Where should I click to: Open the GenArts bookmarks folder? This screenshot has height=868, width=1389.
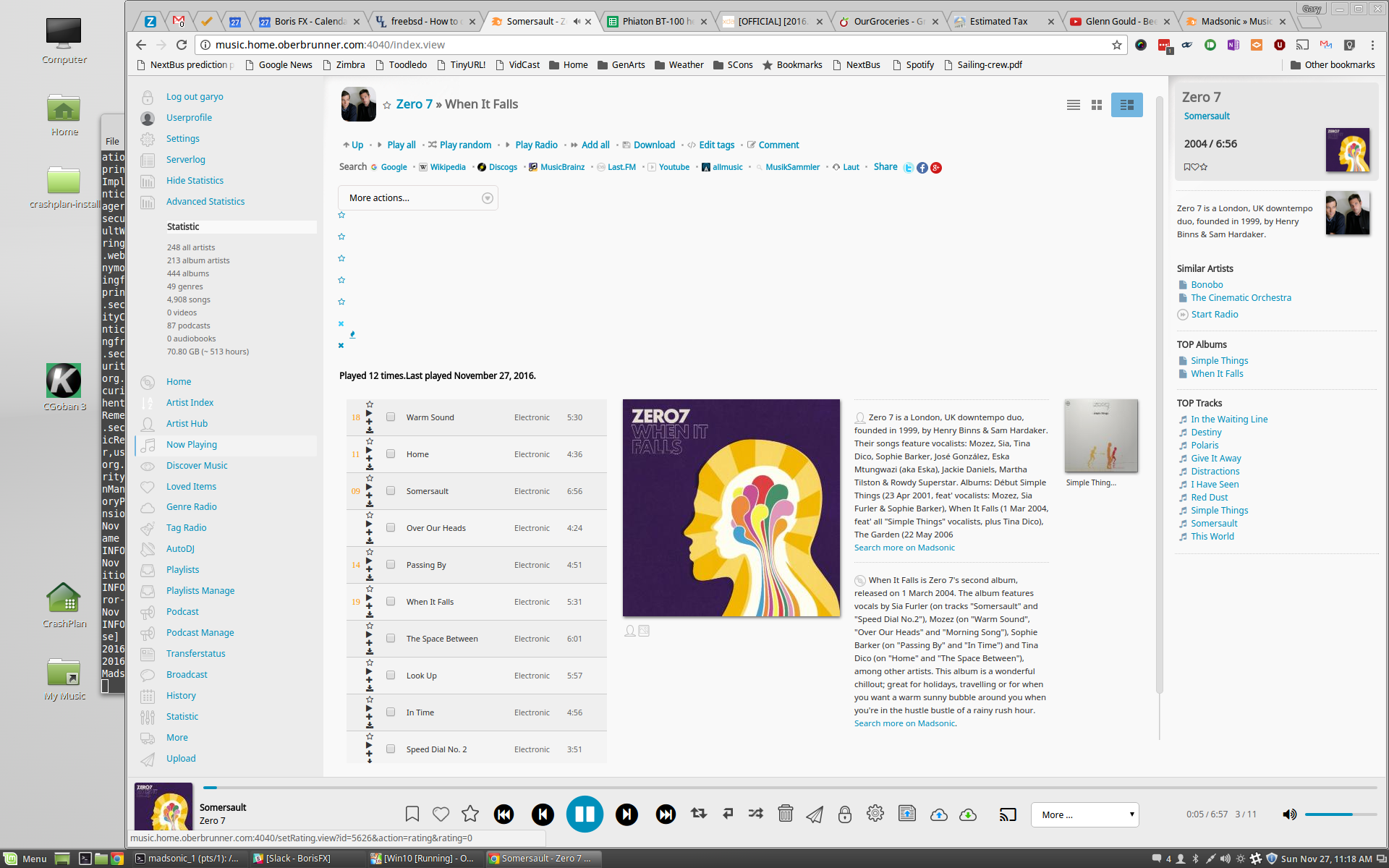(621, 65)
